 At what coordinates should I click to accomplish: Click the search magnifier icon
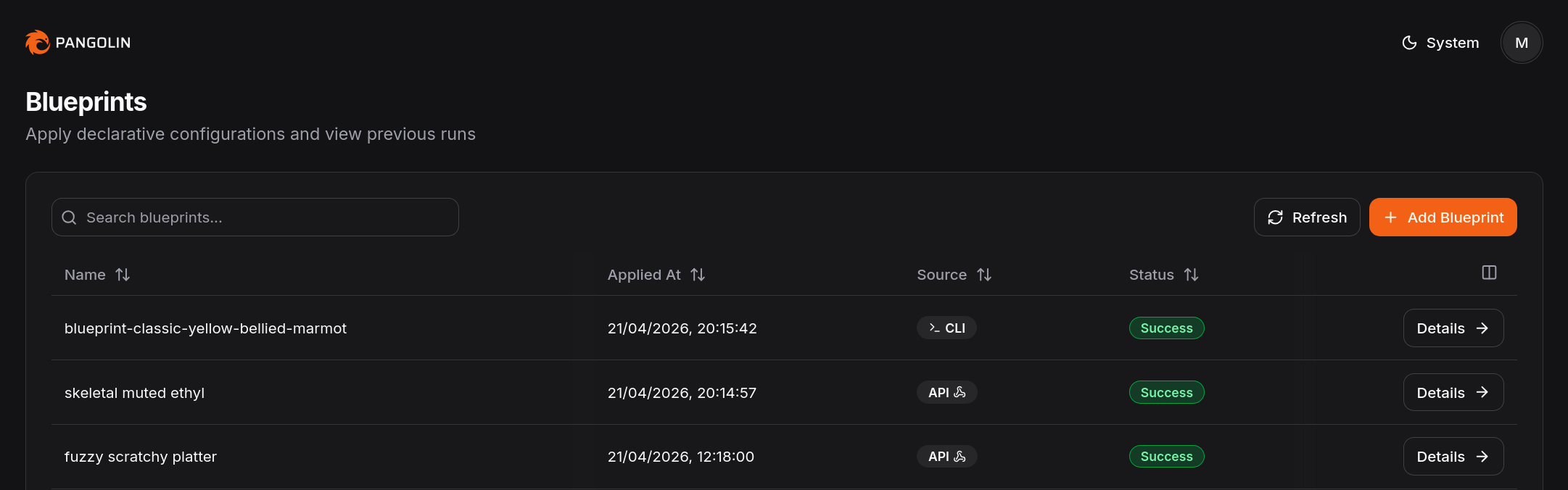point(69,217)
